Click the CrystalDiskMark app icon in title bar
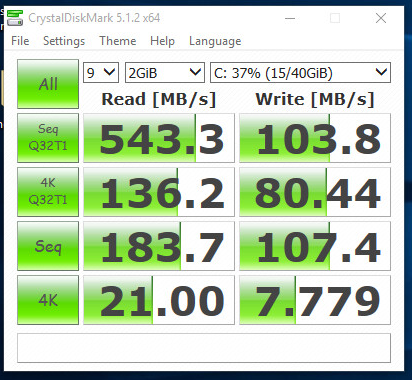The height and width of the screenshot is (380, 412). (x=15, y=18)
